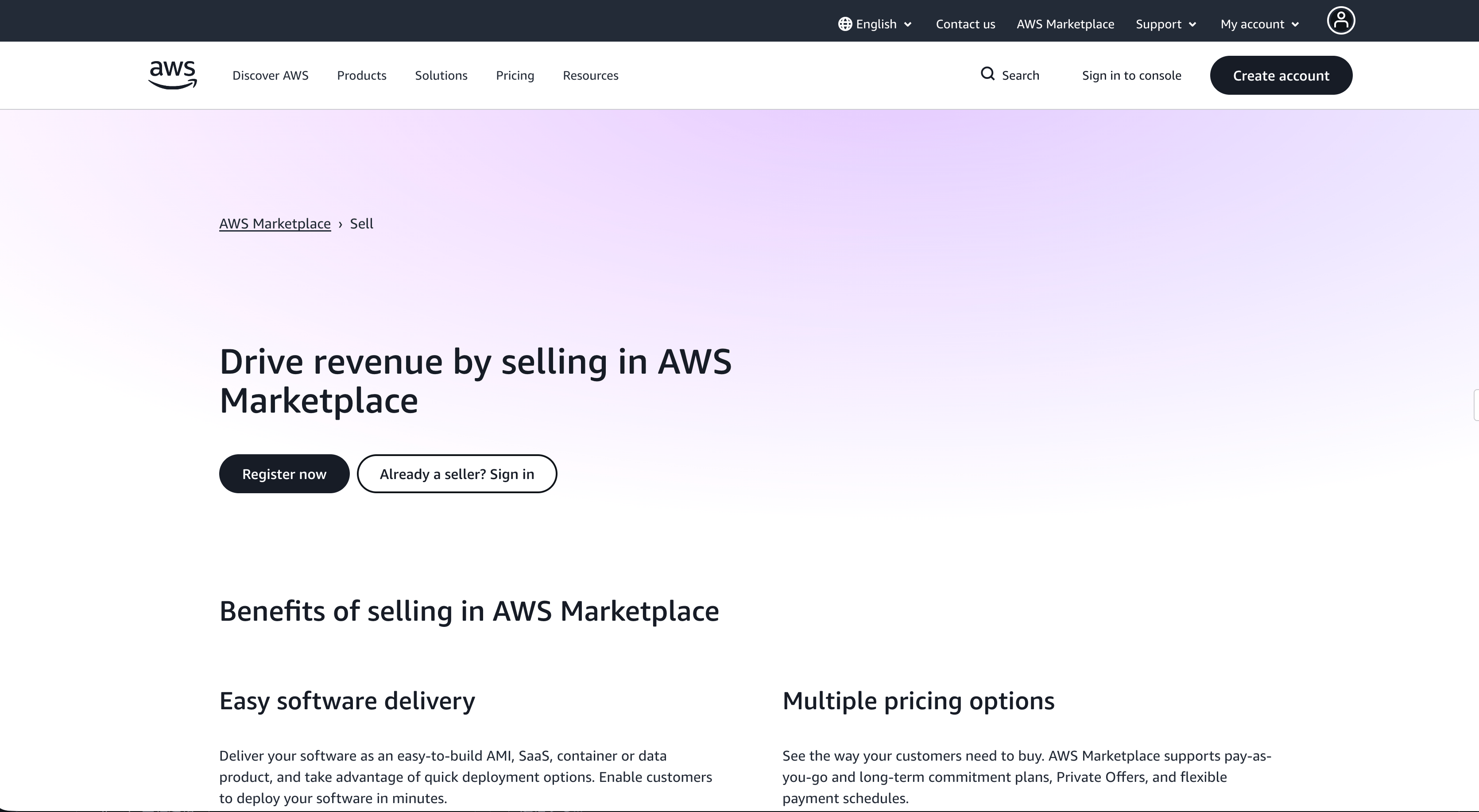Open the Pricing menu
This screenshot has width=1479, height=812.
pyautogui.click(x=515, y=75)
